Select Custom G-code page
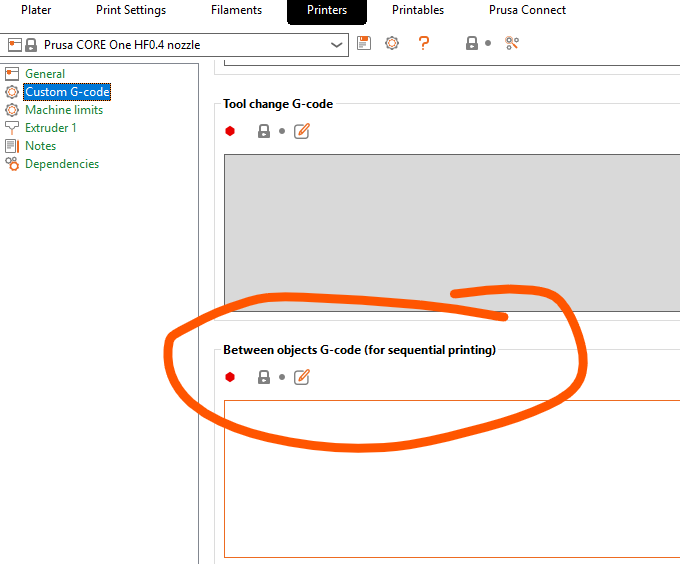The height and width of the screenshot is (564, 680). (x=67, y=92)
